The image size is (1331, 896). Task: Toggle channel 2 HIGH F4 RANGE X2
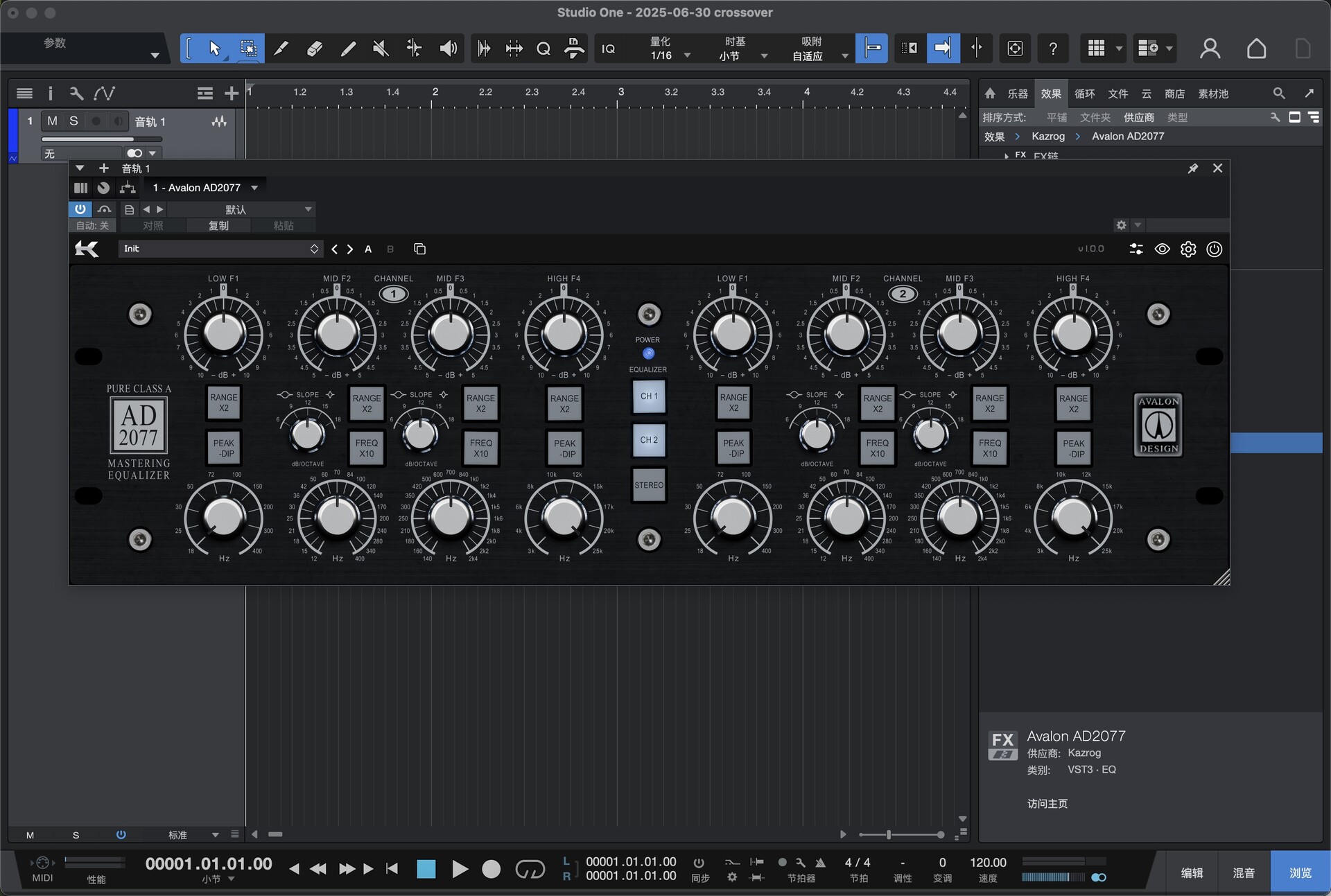[x=1073, y=403]
